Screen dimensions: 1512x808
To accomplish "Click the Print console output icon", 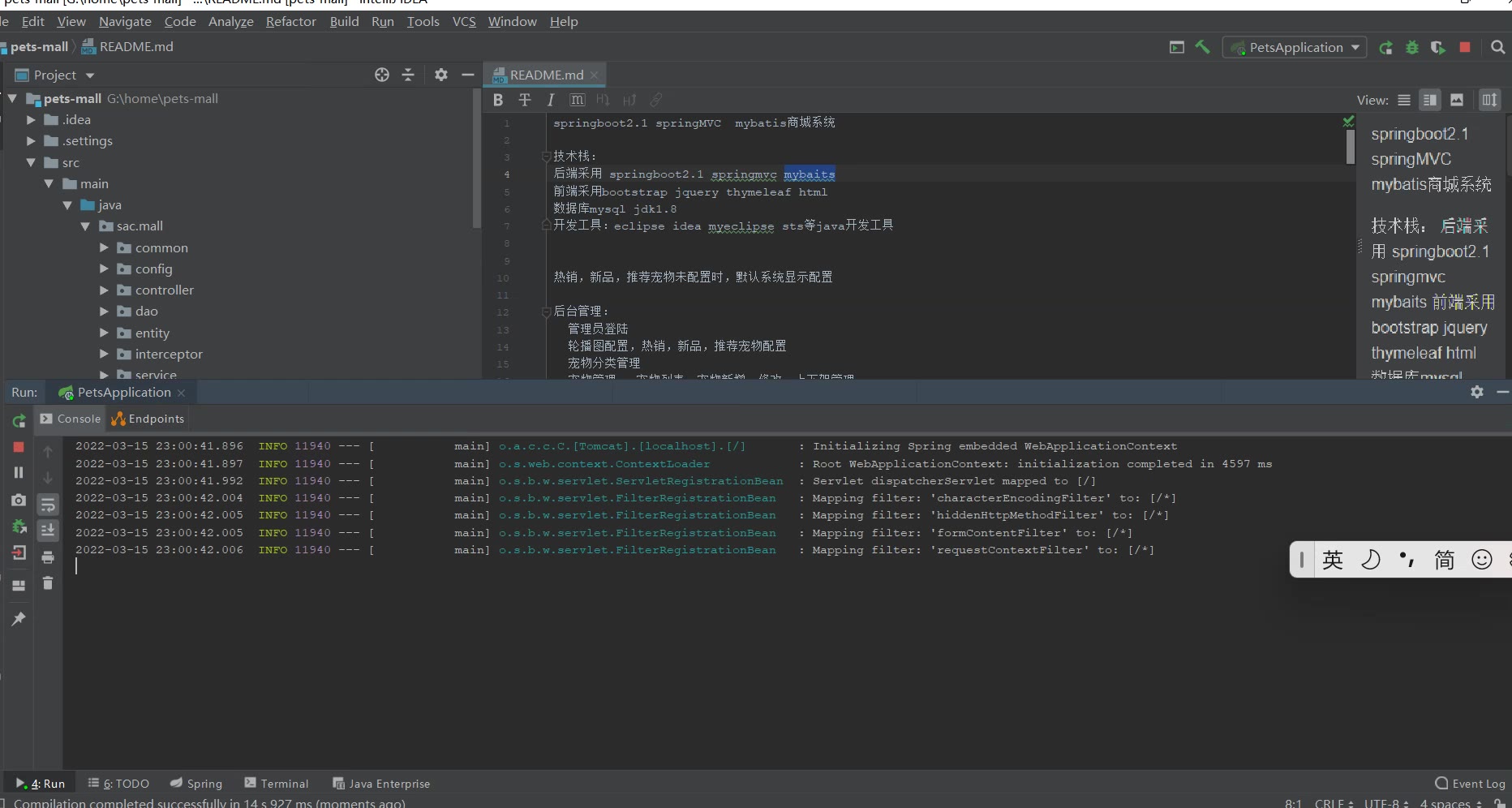I will pyautogui.click(x=48, y=557).
